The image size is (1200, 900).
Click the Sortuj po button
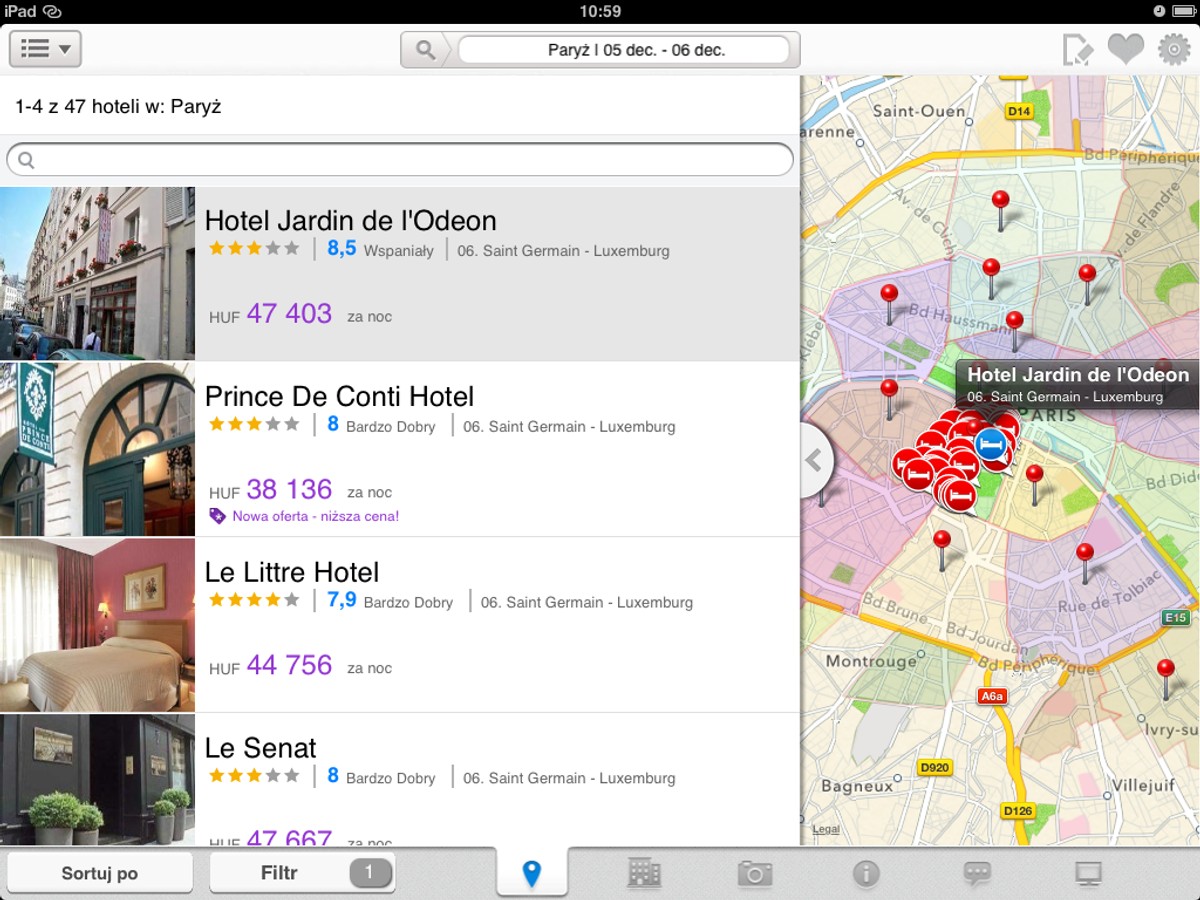[99, 873]
